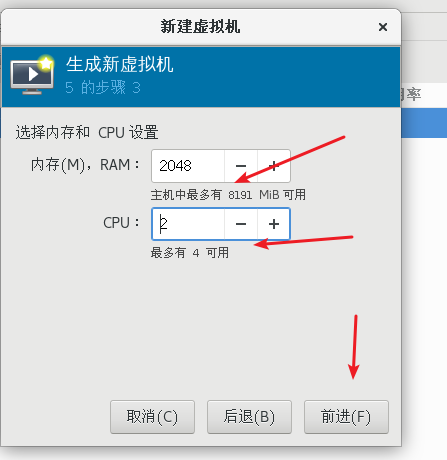Viewport: 447px width, 460px height.
Task: Click the 8191 MiB available hint text
Action: click(x=228, y=195)
